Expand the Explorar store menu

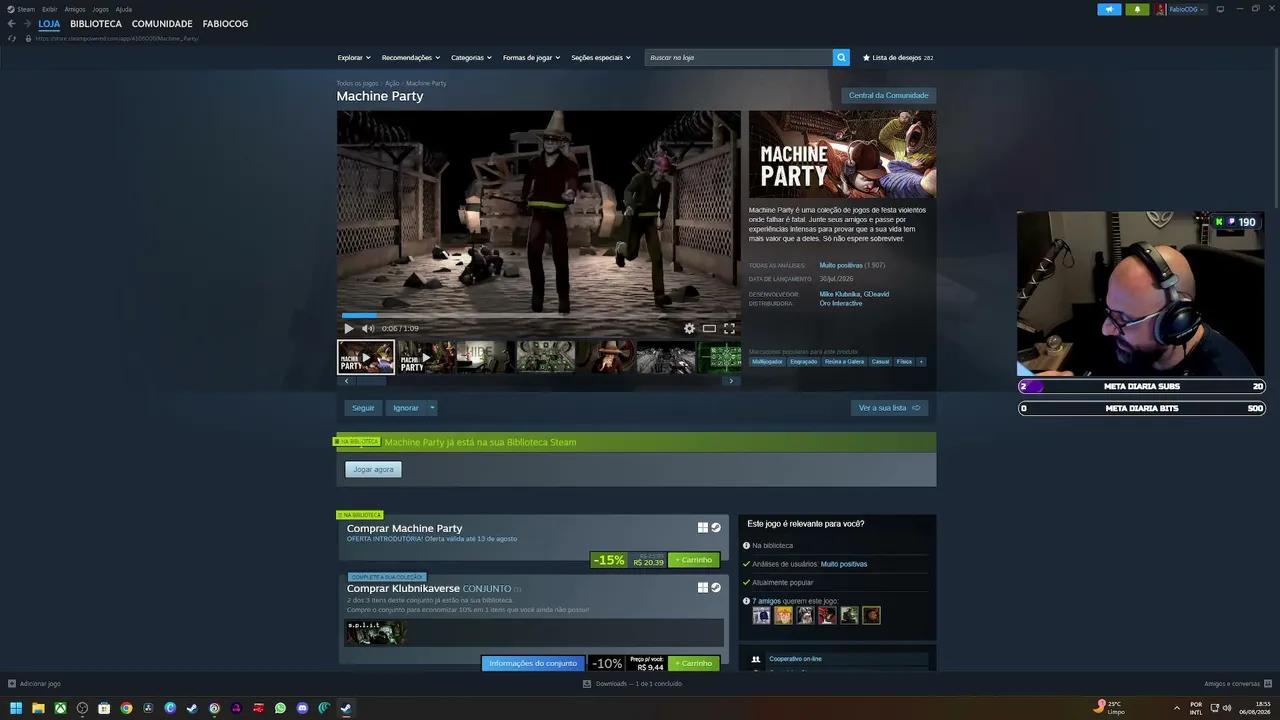[354, 58]
